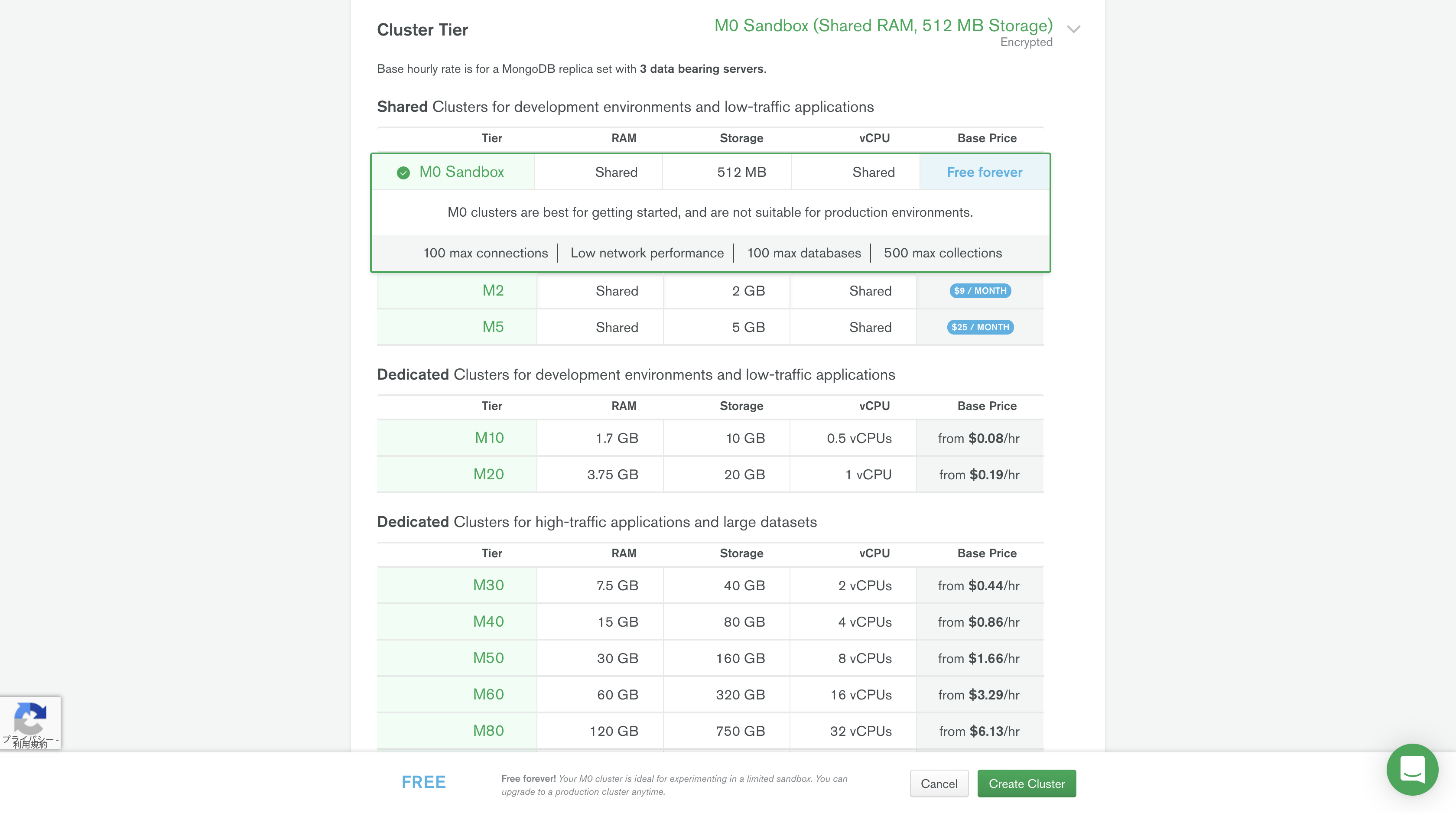Click the Cluster Tier heading

(422, 29)
